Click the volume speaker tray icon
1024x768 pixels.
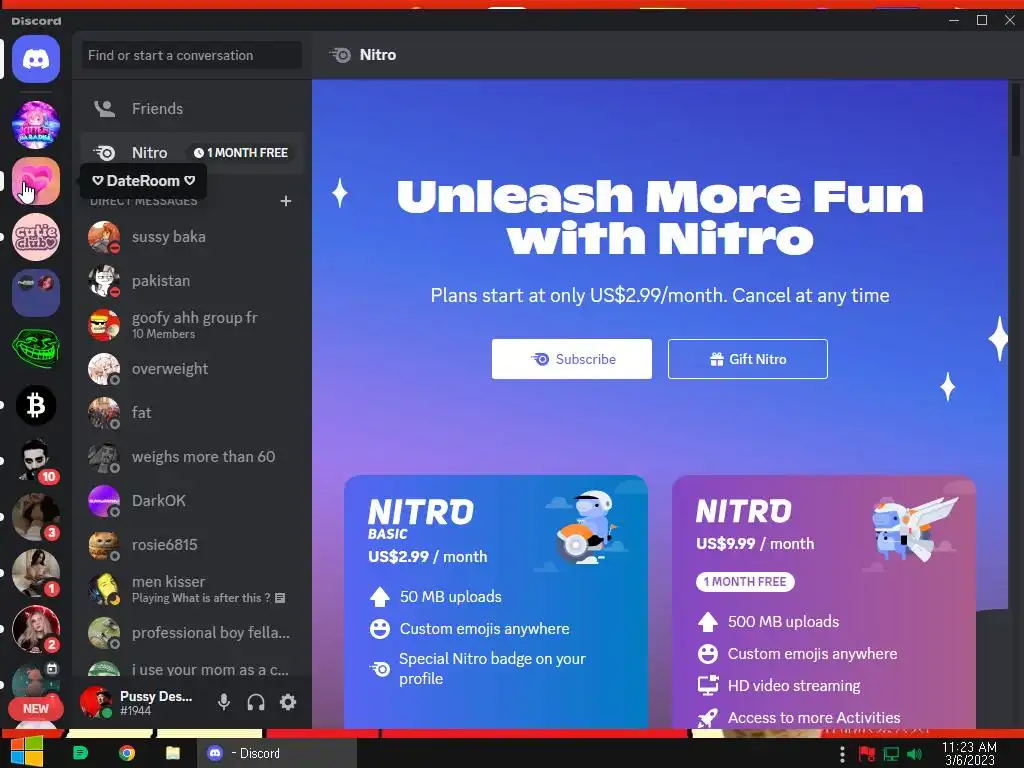point(915,754)
